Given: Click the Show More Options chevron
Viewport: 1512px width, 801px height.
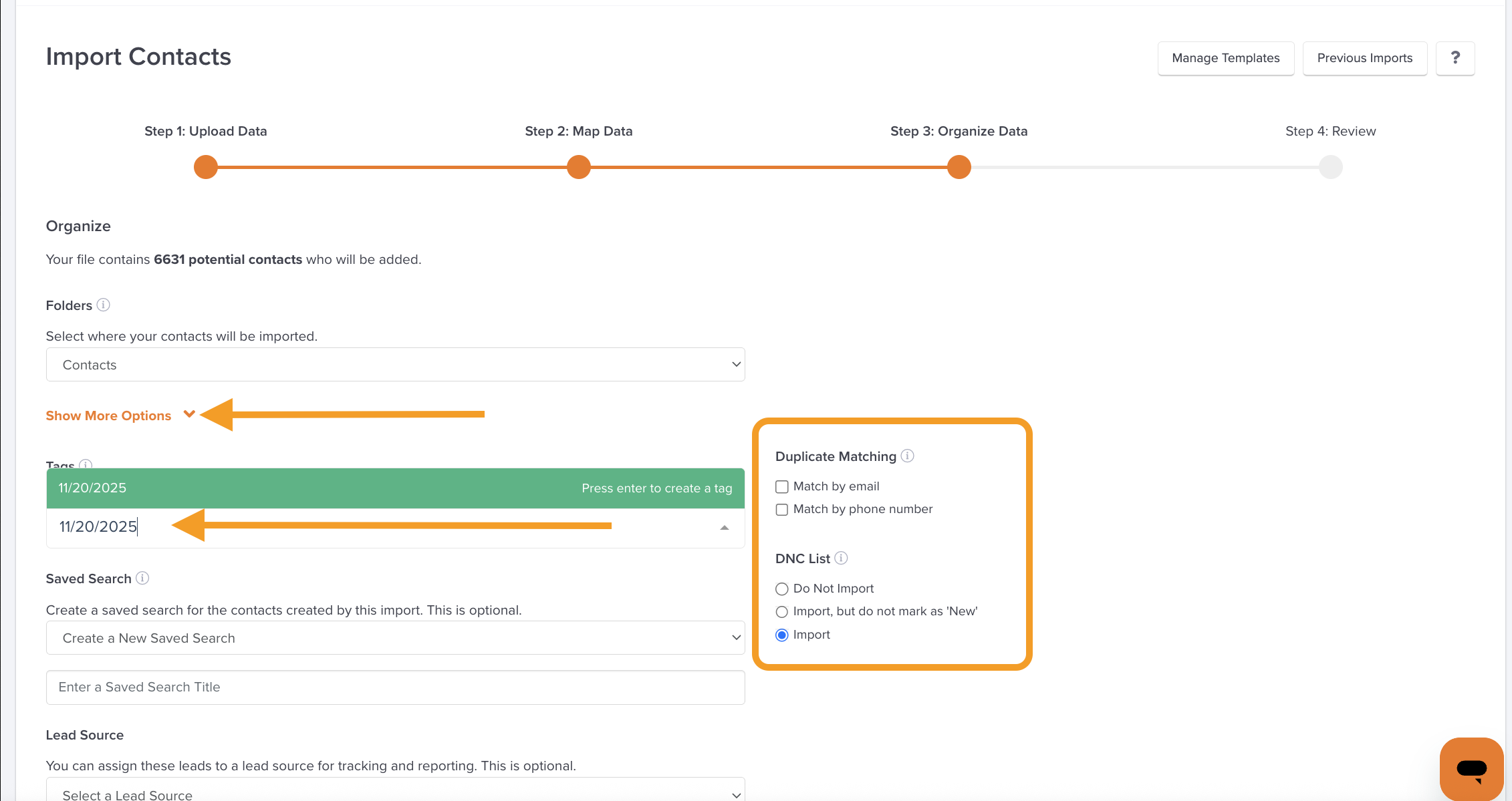Looking at the screenshot, I should 189,414.
